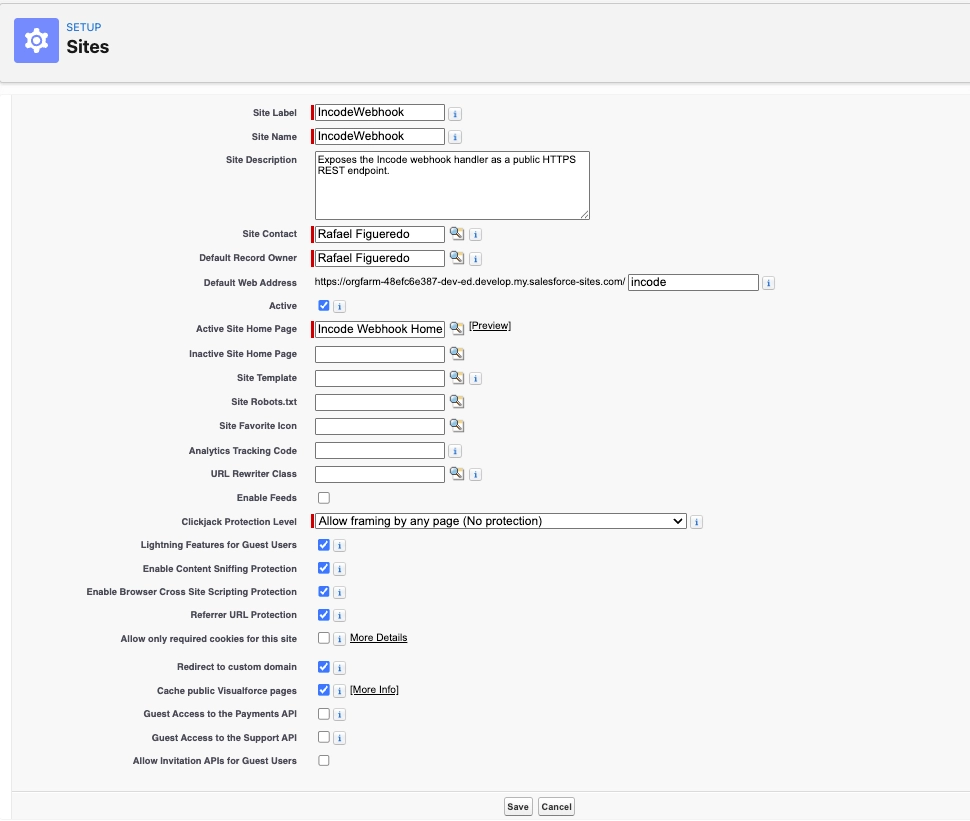Toggle Enable Content Sniffing Protection checkbox
Image resolution: width=970 pixels, height=821 pixels.
(324, 568)
